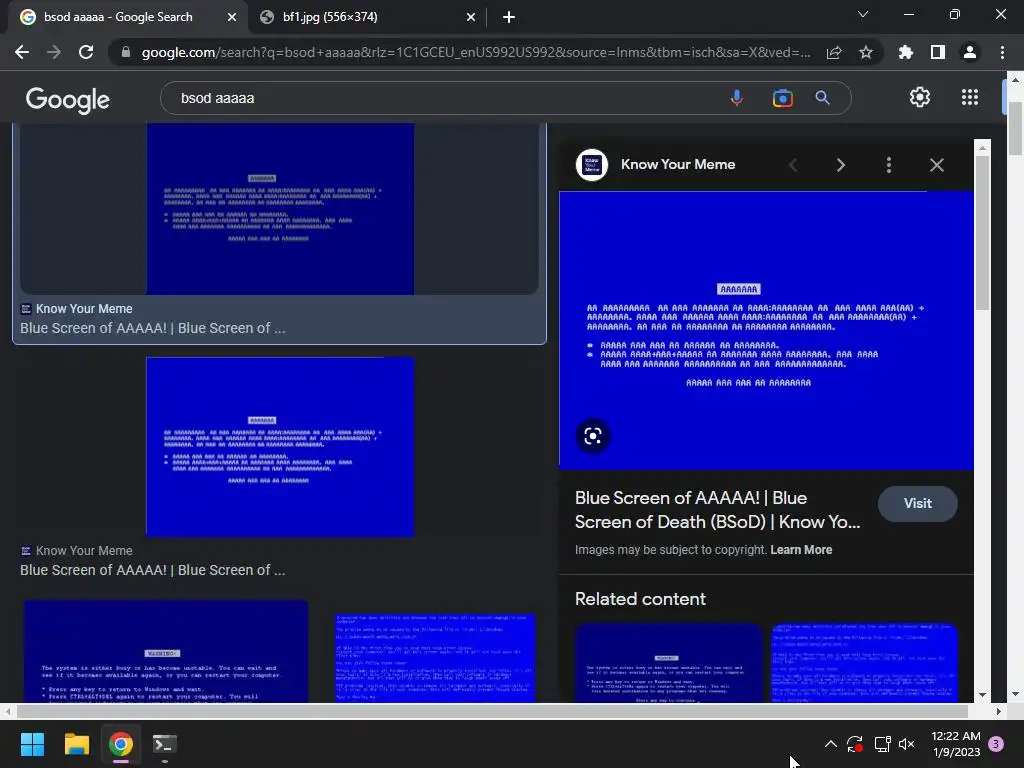Click the lock icon in address bar
Viewport: 1024px width, 768px height.
pyautogui.click(x=126, y=52)
